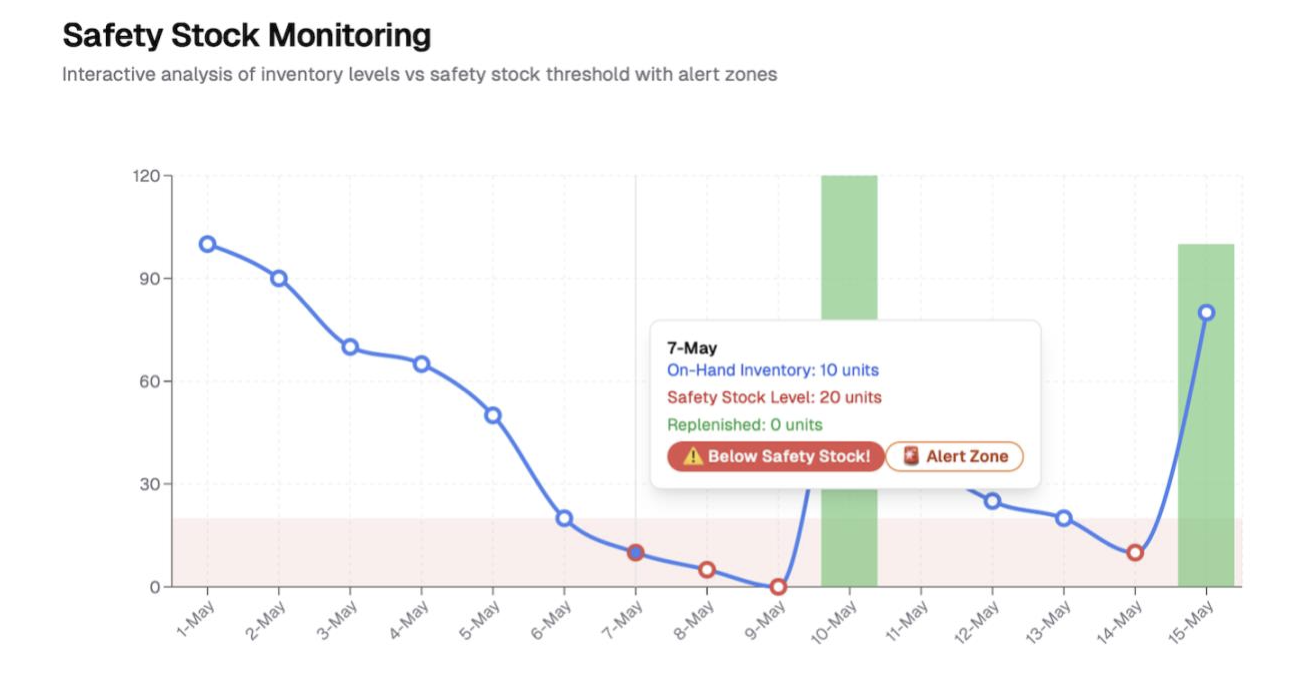Screen dimensions: 1314x695
Task: Click the red 9-May zero-inventory point
Action: (x=778, y=587)
